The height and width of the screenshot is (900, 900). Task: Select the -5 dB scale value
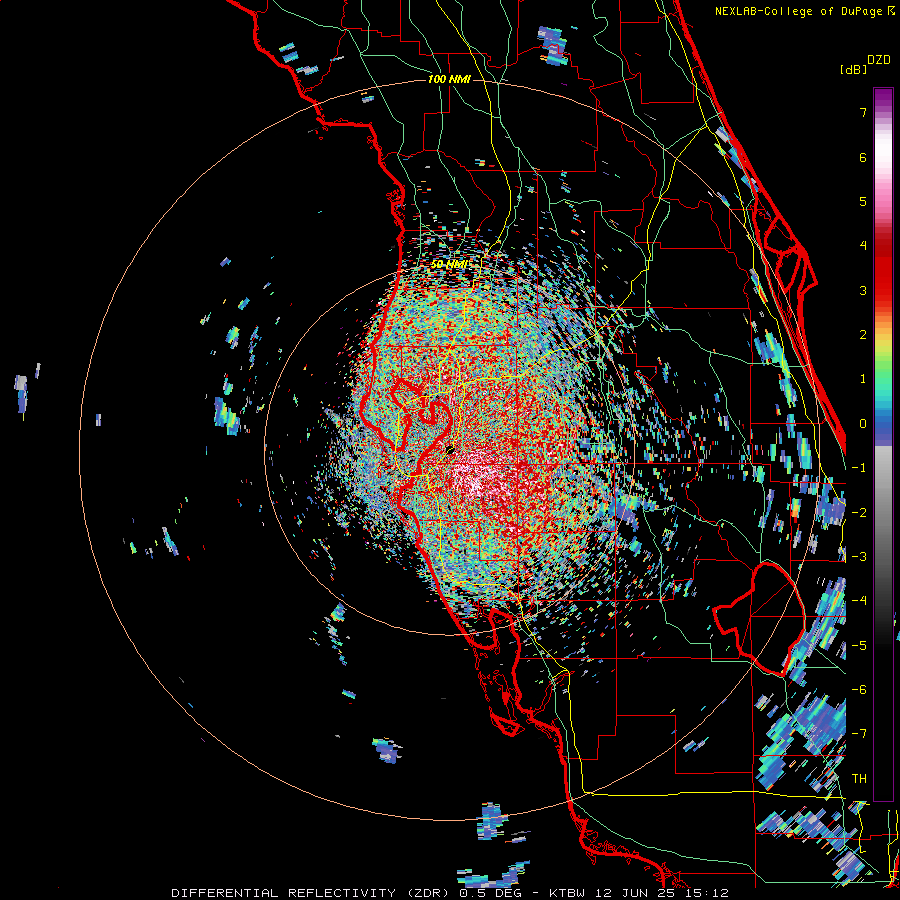point(859,645)
